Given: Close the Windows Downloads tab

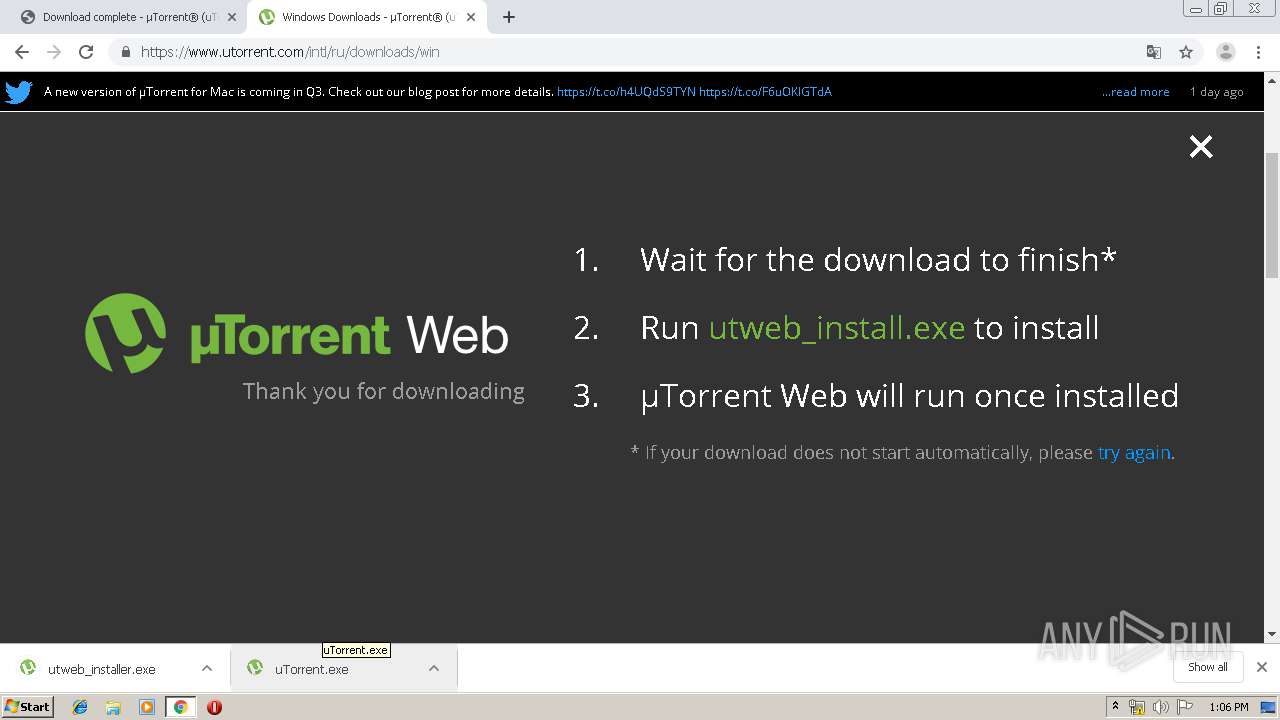Looking at the screenshot, I should coord(471,17).
